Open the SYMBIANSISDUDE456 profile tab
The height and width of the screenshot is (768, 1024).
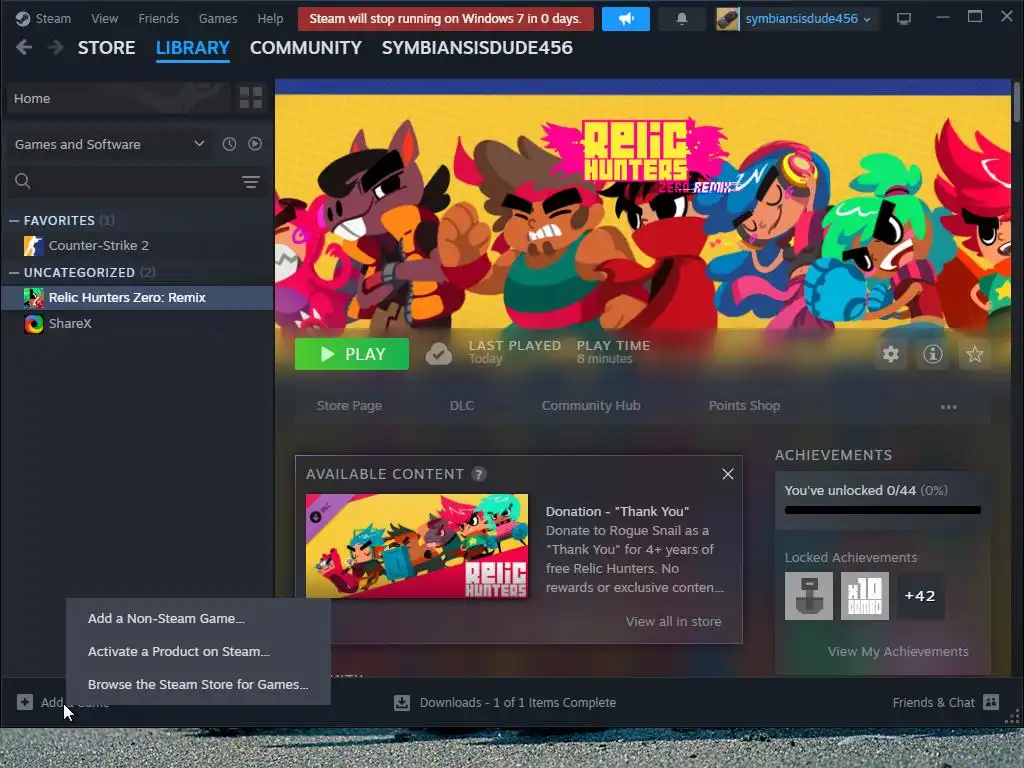[x=477, y=48]
